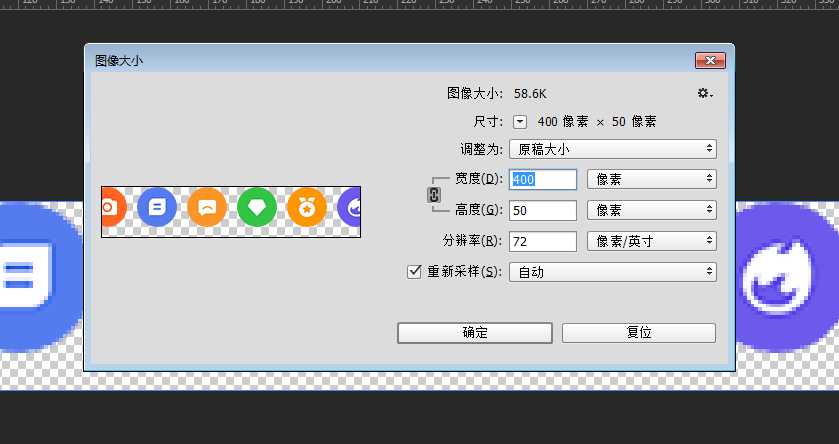Click the red camera icon in preview
This screenshot has height=444, width=839.
click(x=112, y=207)
